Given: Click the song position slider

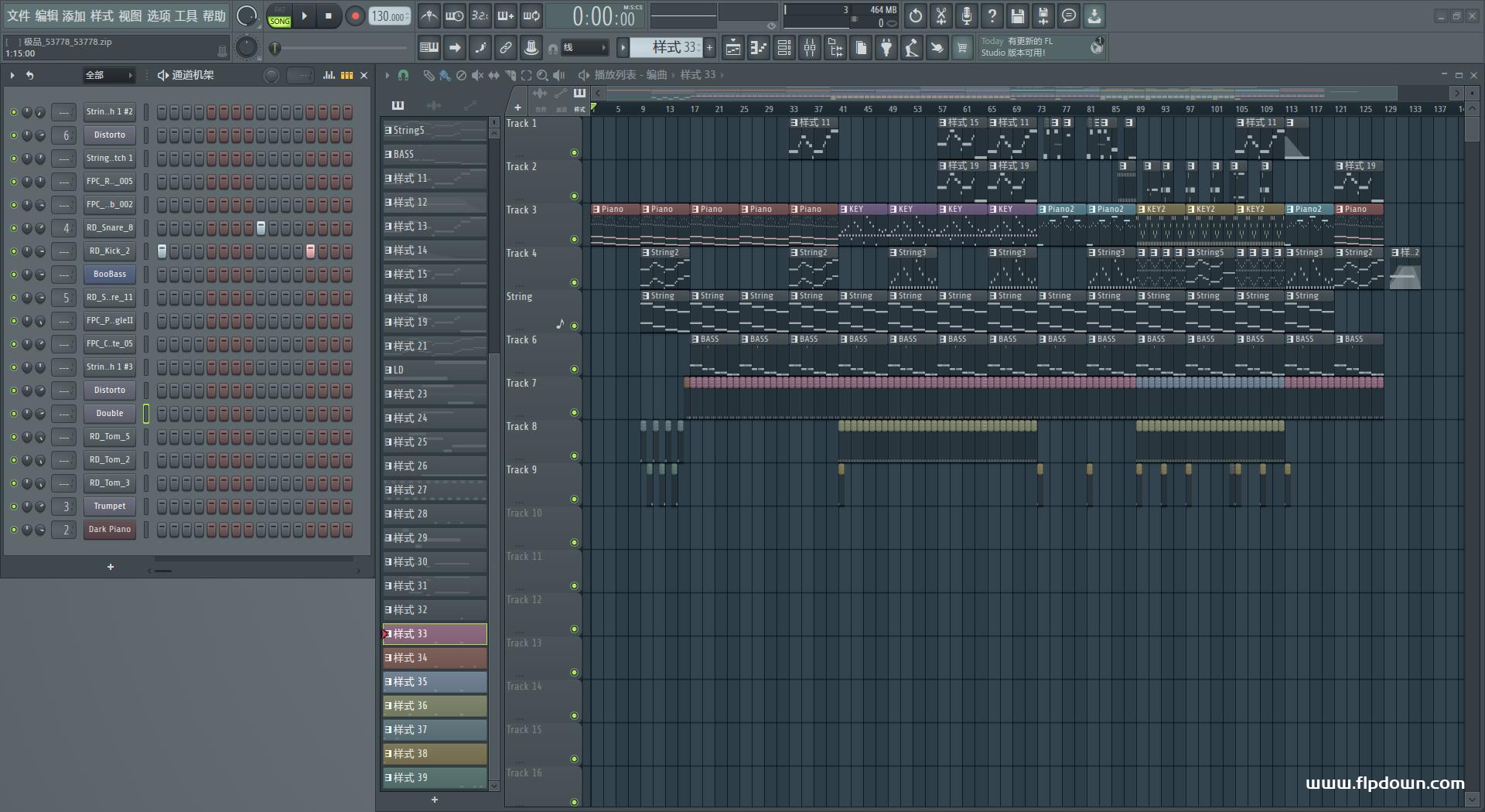Looking at the screenshot, I should [341, 48].
